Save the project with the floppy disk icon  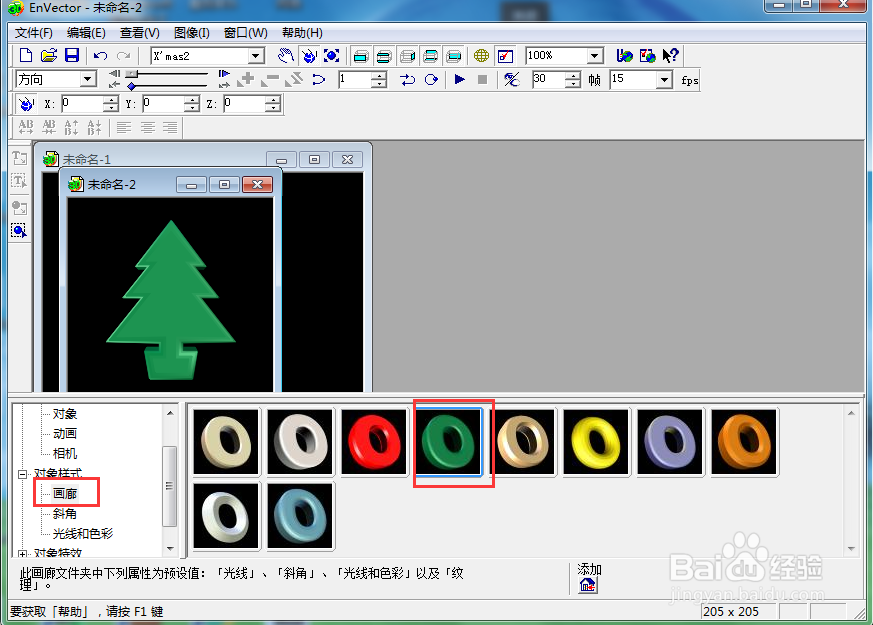tap(72, 56)
